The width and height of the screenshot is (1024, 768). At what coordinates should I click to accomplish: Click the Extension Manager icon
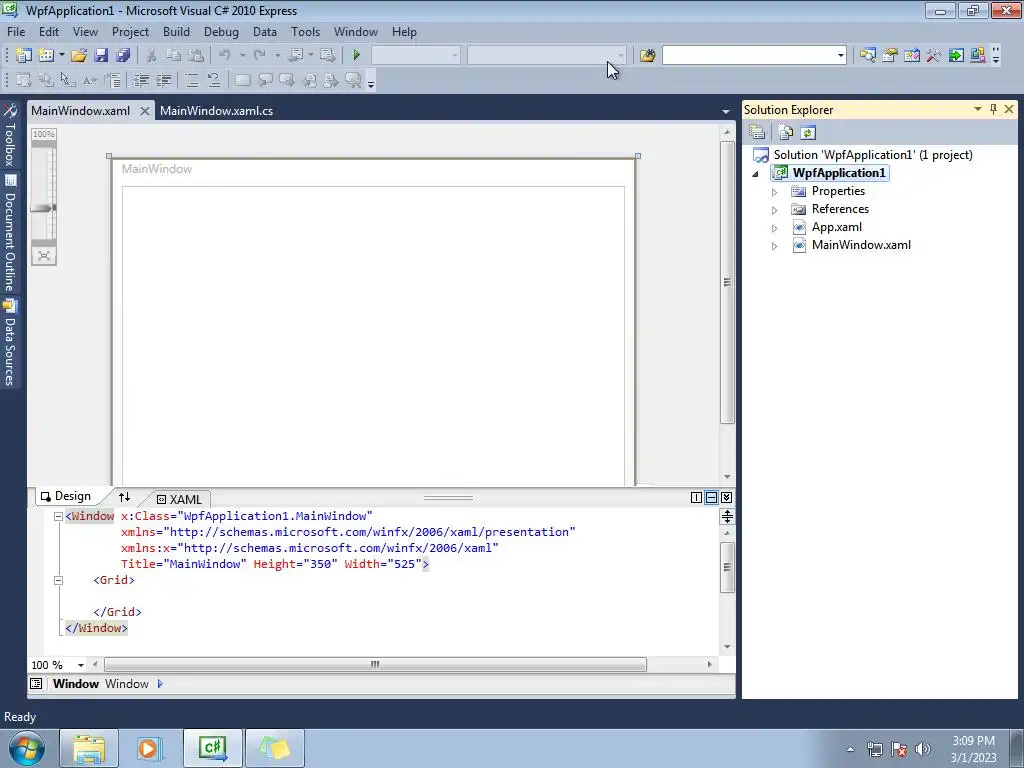click(x=978, y=56)
